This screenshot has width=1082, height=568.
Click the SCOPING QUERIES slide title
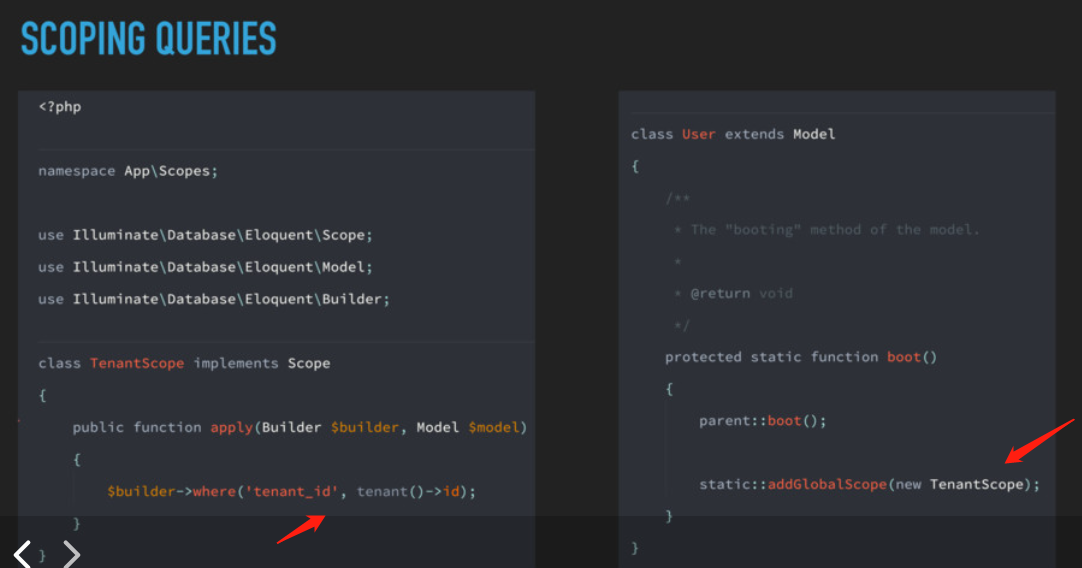148,39
